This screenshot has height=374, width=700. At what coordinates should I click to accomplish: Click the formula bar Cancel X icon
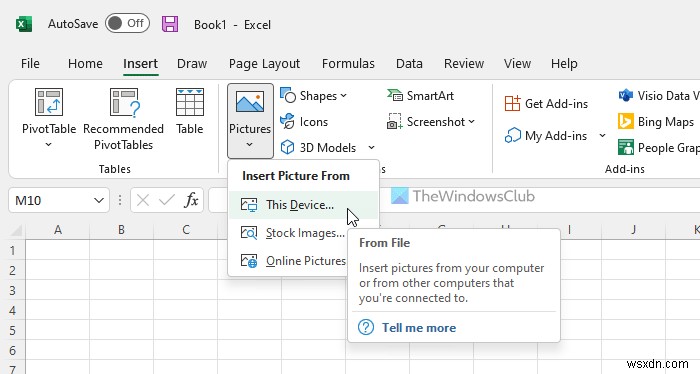coord(143,200)
